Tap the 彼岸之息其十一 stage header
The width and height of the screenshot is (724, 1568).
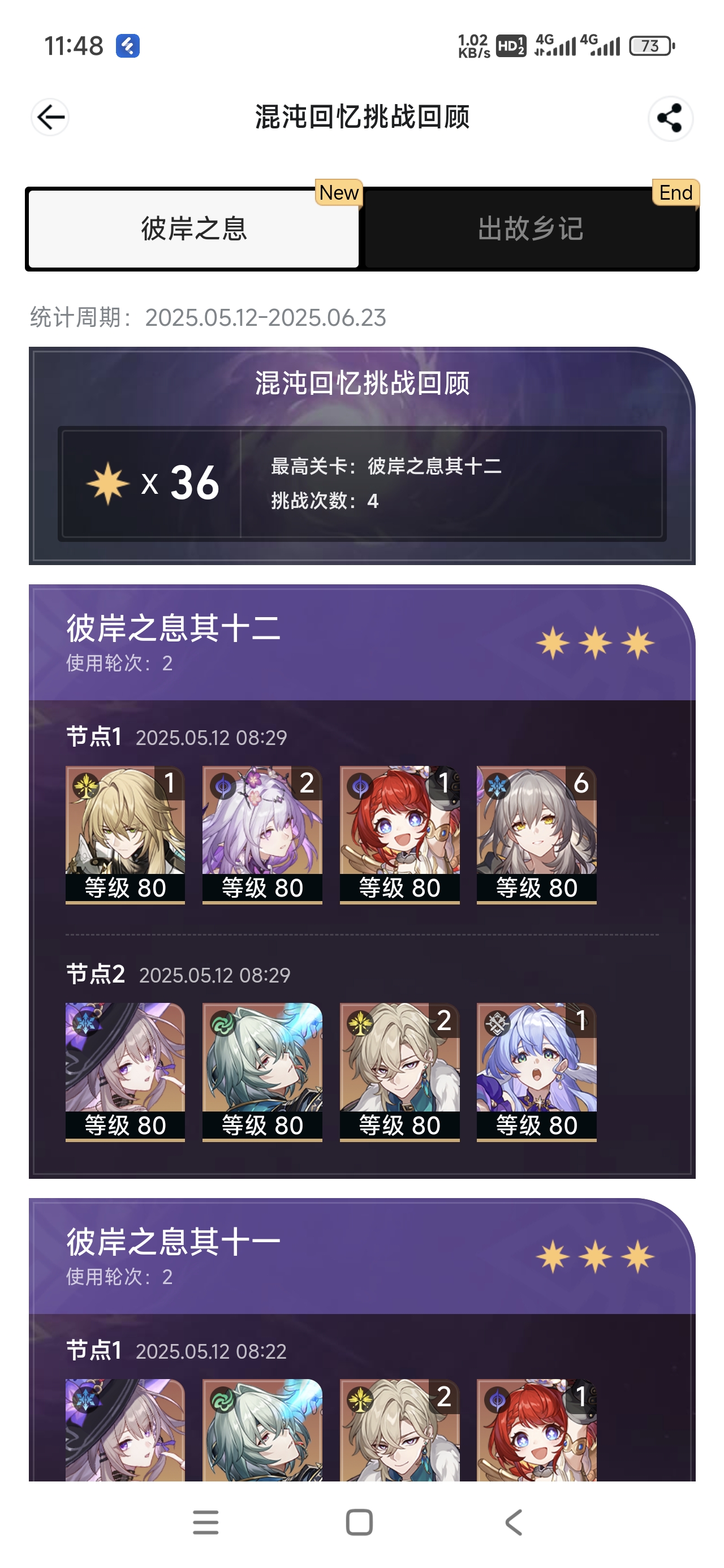click(361, 1256)
